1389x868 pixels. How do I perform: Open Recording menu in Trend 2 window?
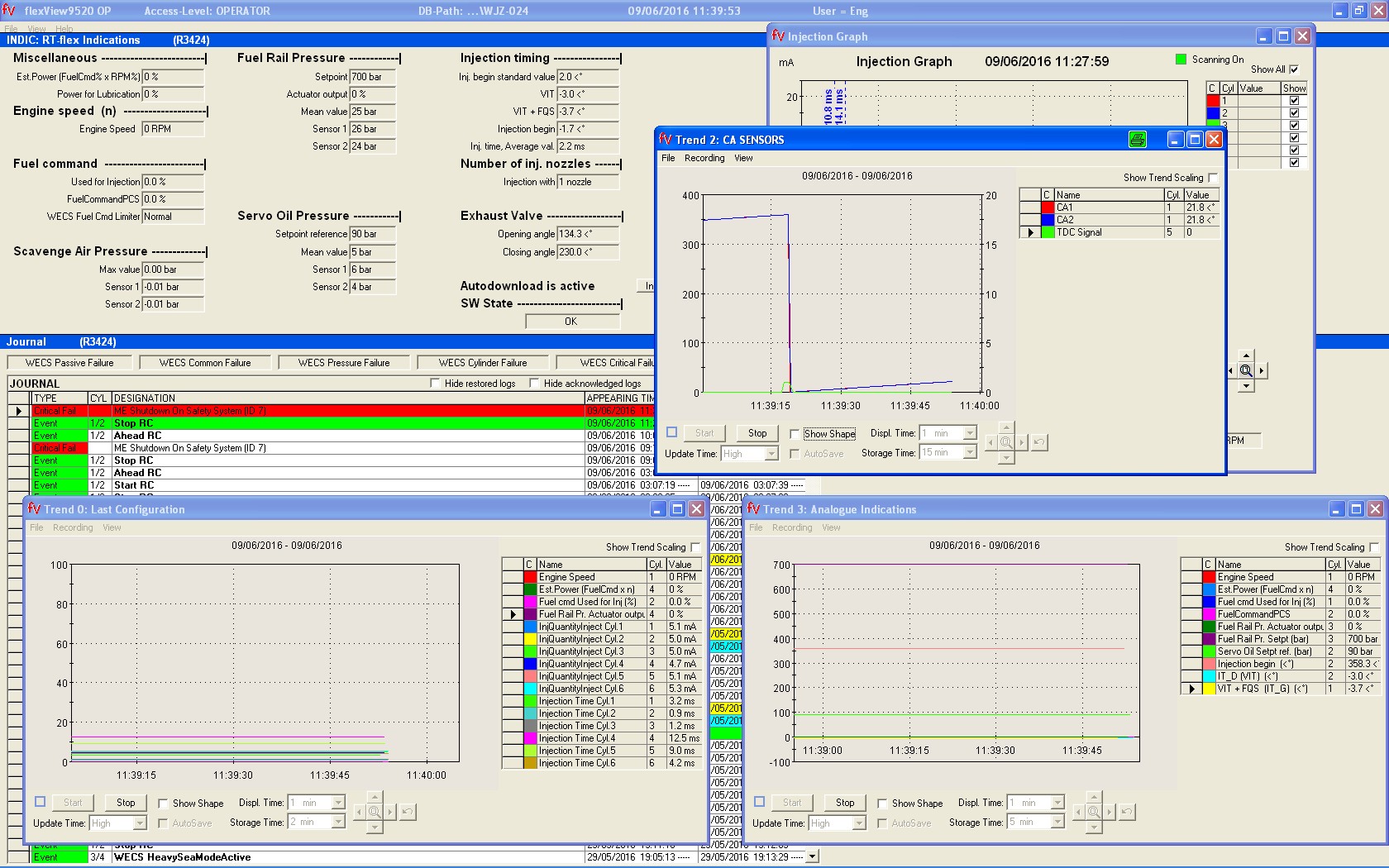click(x=704, y=158)
